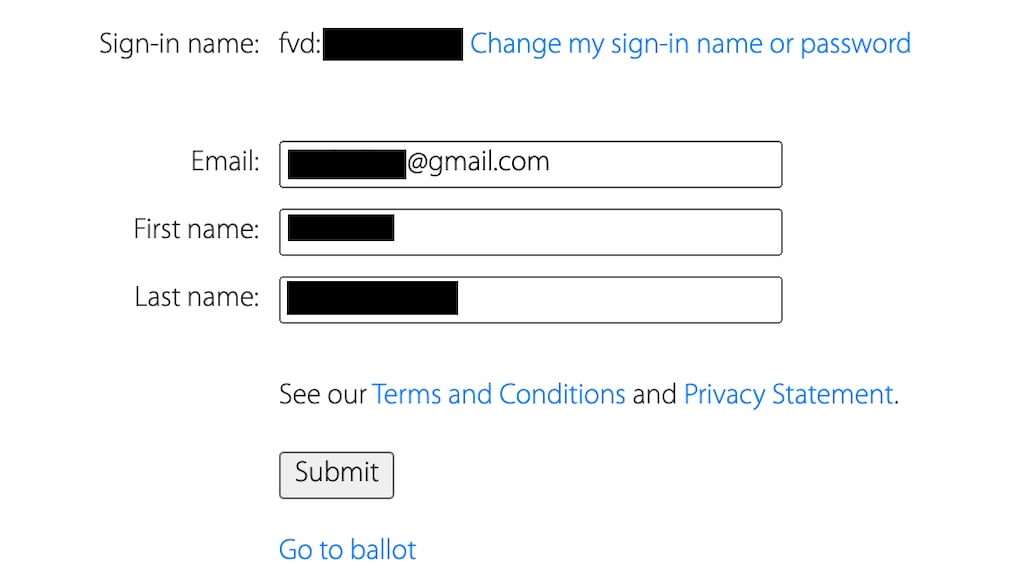This screenshot has height=576, width=1024.
Task: Click the blacked-out value in Last name field
Action: pos(372,298)
